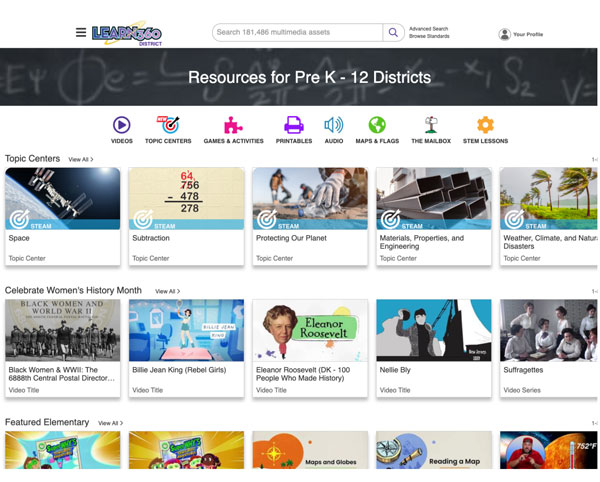
Task: Select the Topic Centers target icon
Action: [x=168, y=125]
